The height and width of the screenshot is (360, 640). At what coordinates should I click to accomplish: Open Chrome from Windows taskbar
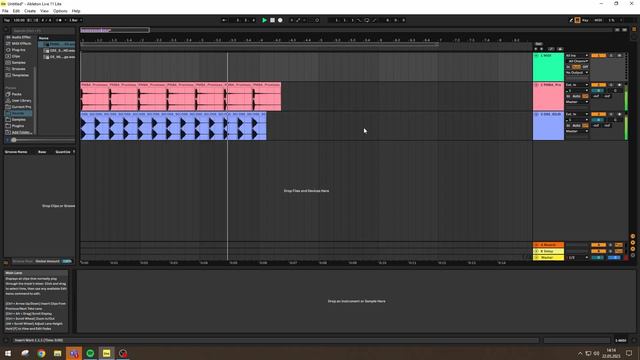[41, 353]
